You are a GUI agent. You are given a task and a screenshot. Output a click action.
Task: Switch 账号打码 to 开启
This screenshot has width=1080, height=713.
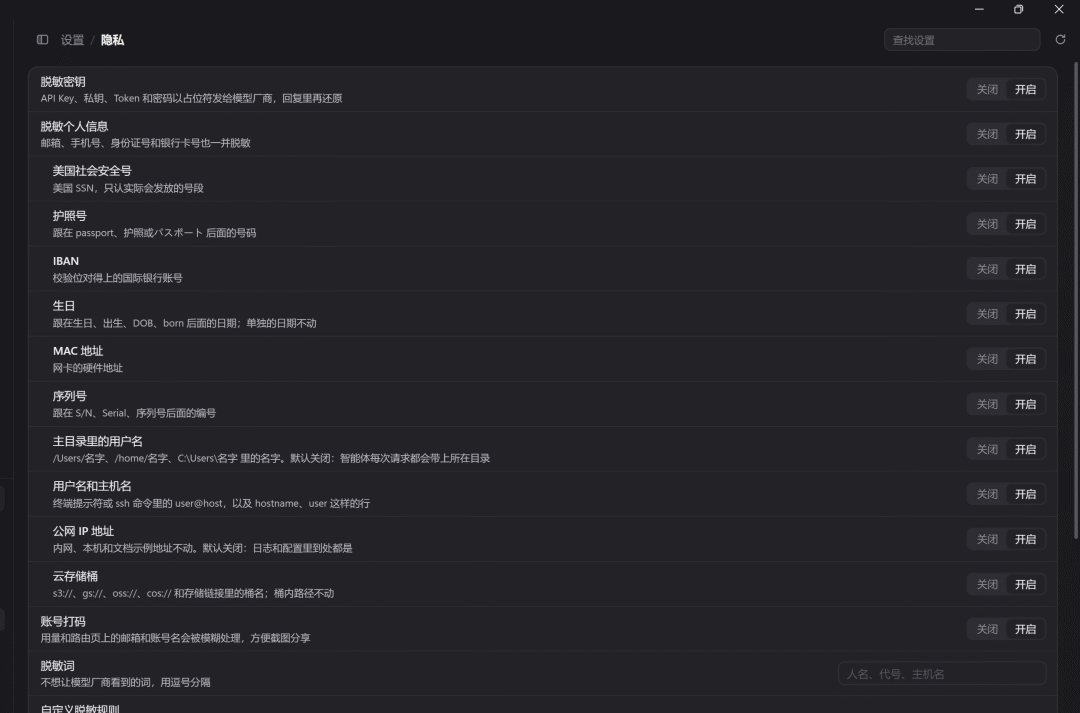tap(1026, 630)
